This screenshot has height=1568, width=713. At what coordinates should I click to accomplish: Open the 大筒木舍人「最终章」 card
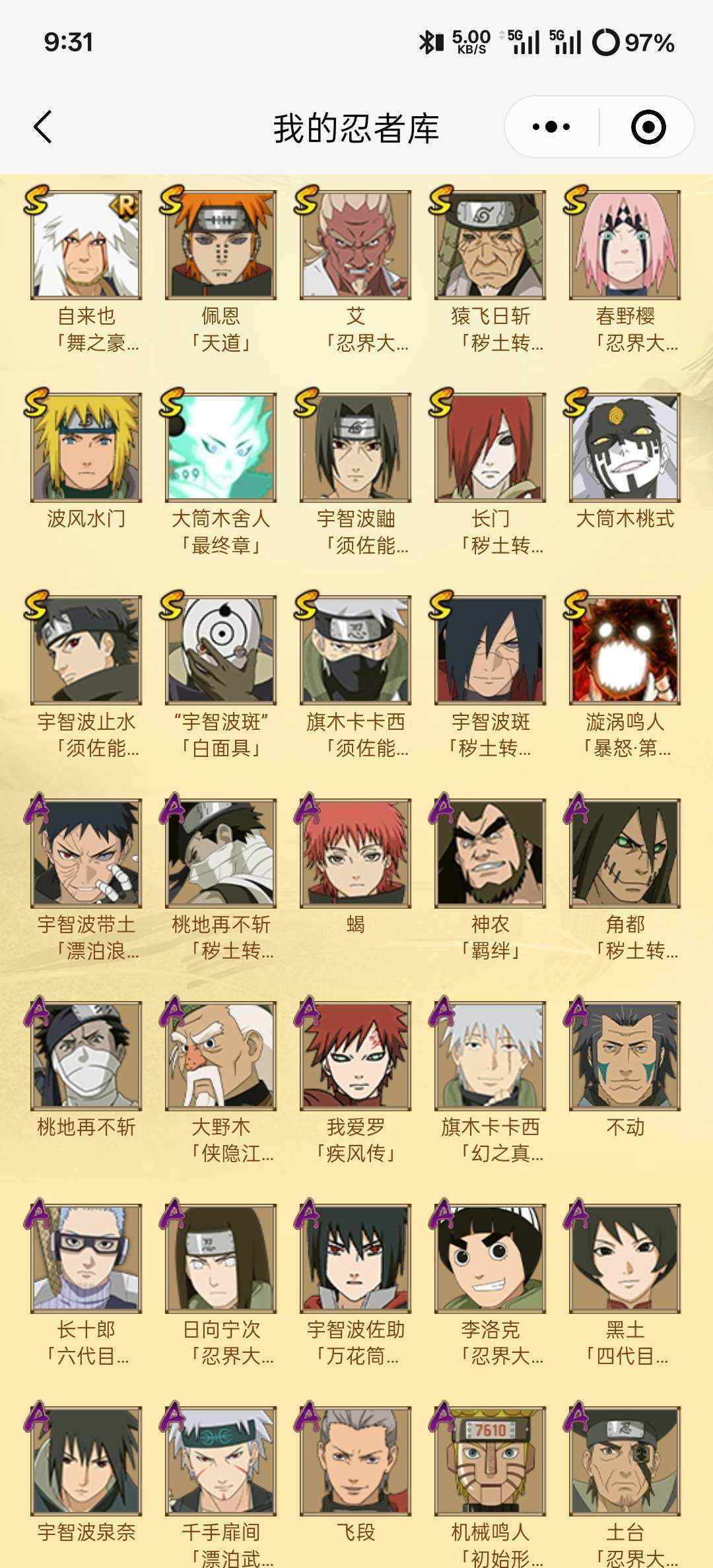(221, 447)
